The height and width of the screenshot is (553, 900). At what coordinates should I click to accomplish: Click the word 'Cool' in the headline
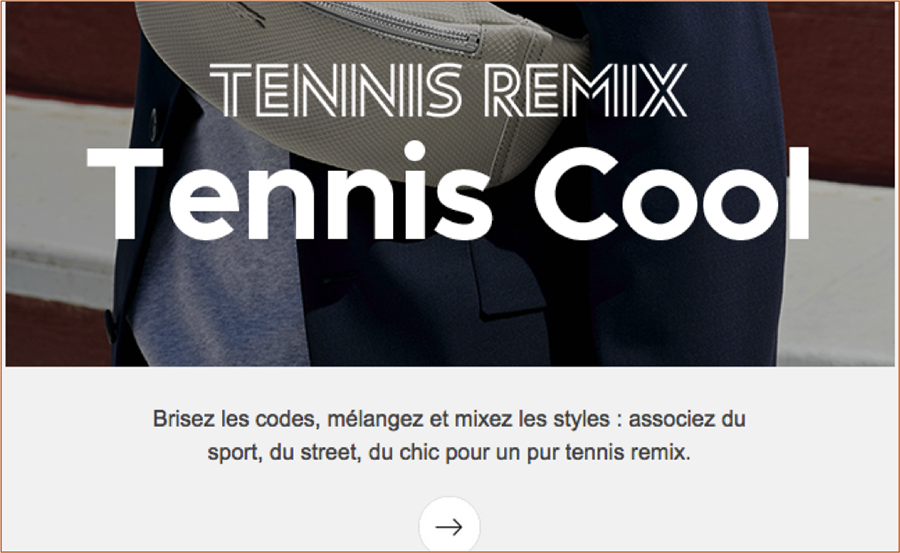[672, 194]
